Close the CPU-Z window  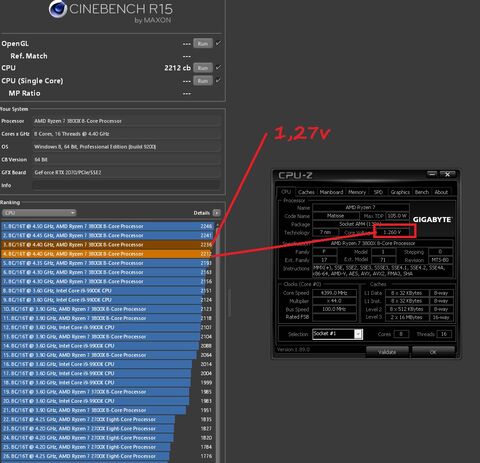coord(448,174)
